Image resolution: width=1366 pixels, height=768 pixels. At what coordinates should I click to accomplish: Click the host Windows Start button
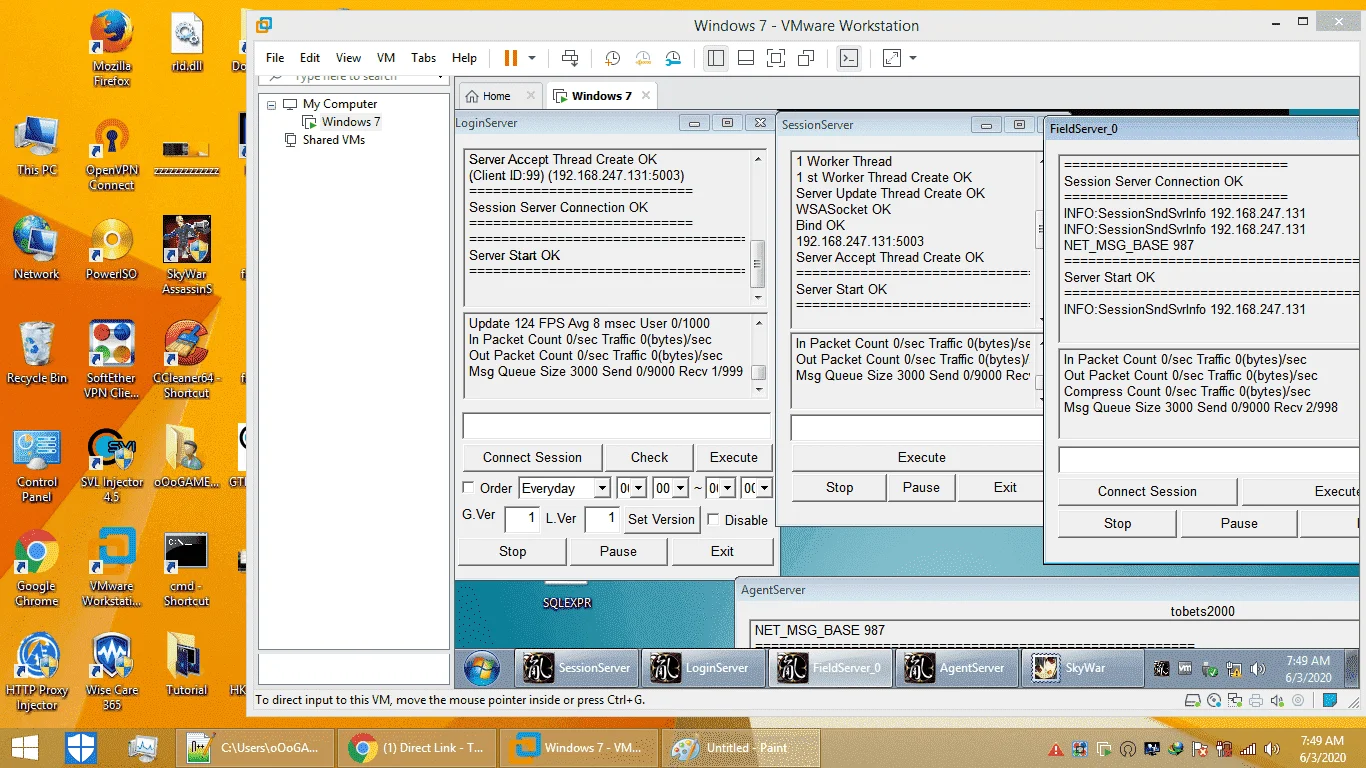click(25, 748)
